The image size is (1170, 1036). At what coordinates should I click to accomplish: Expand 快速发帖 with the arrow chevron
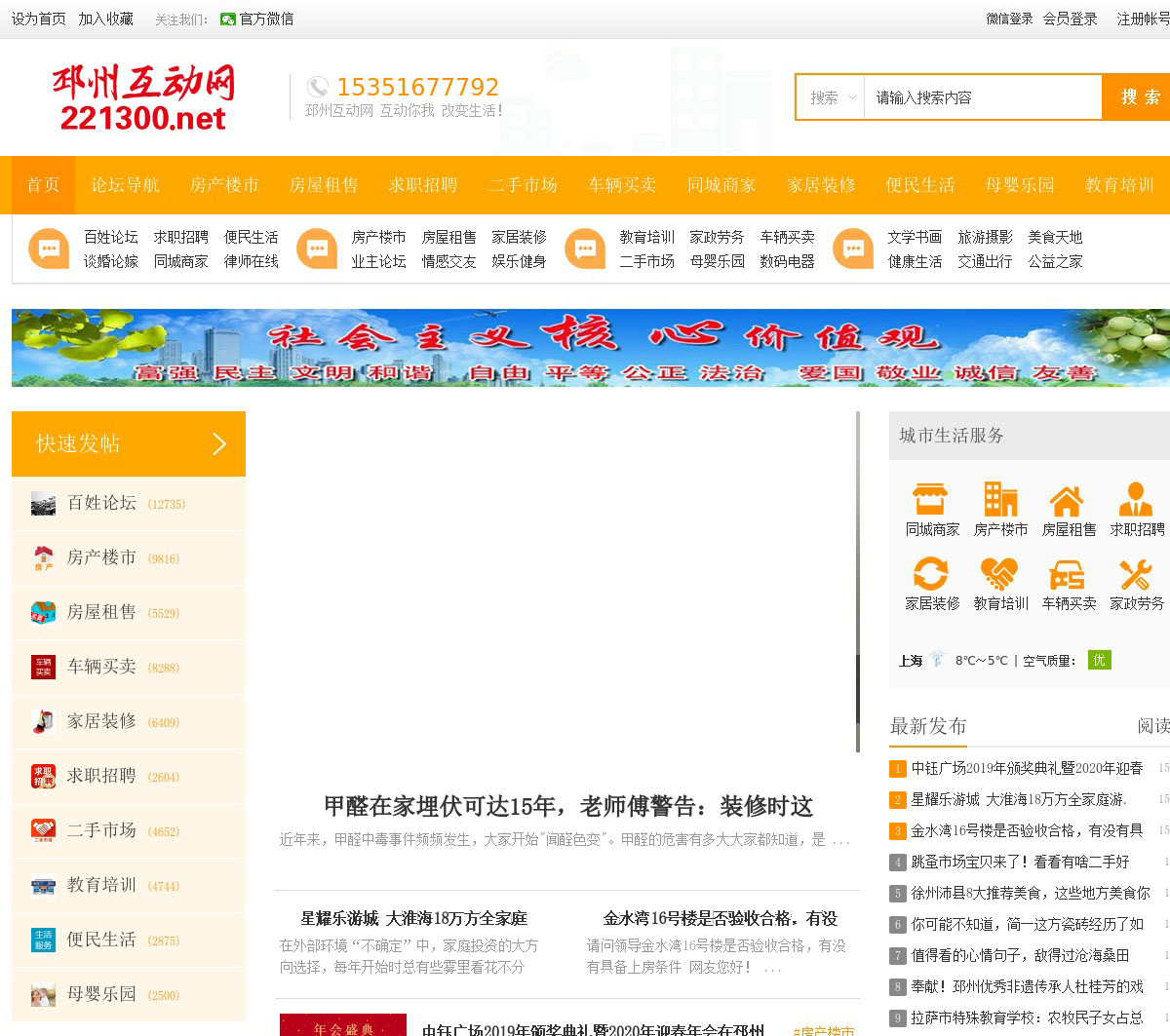point(219,444)
